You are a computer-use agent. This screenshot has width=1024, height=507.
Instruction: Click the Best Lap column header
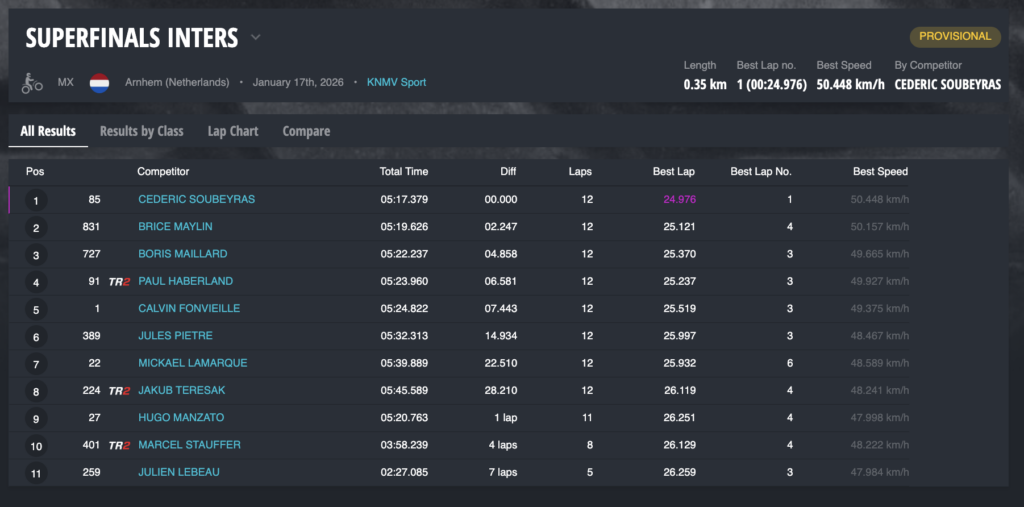coord(674,172)
